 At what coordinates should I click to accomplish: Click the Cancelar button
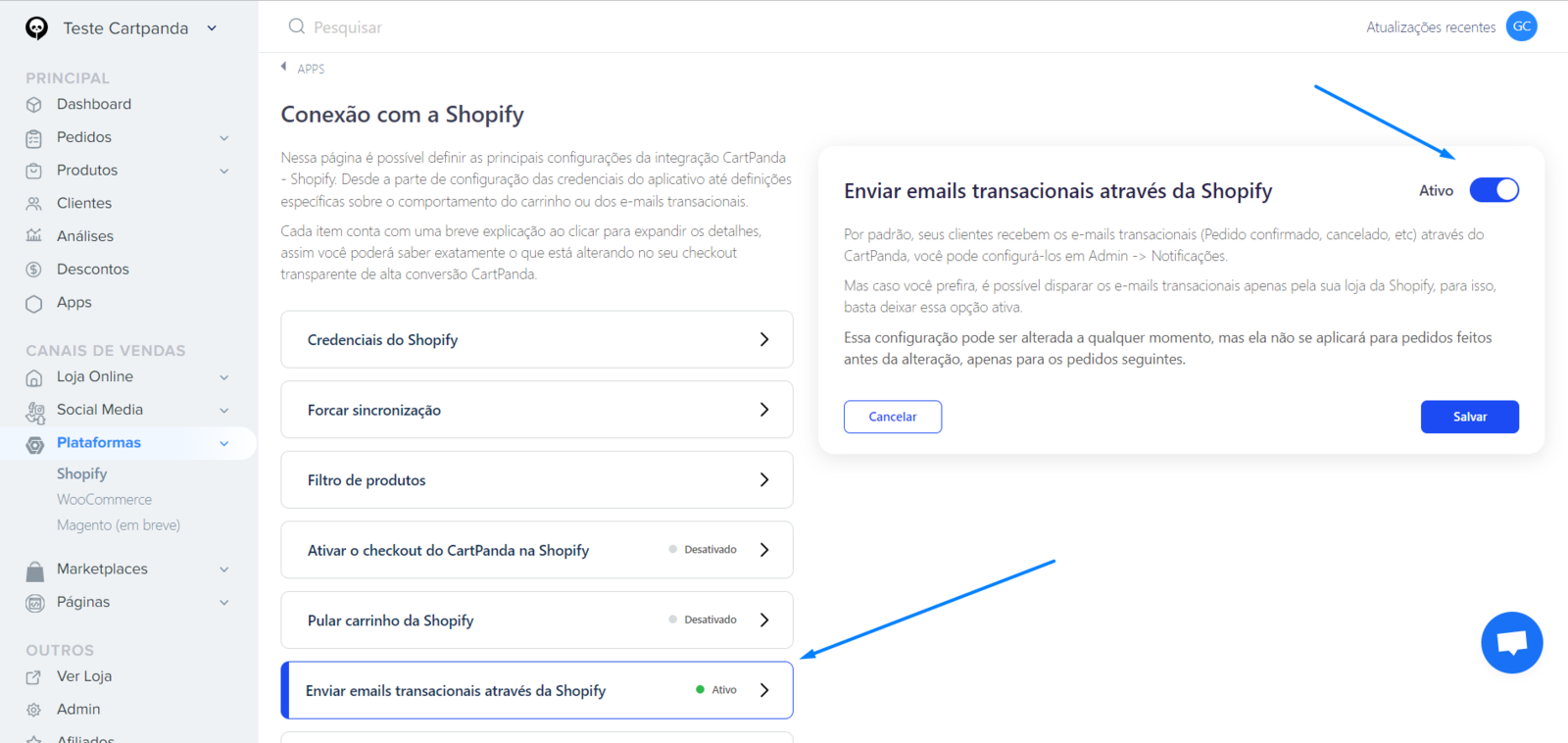(893, 417)
